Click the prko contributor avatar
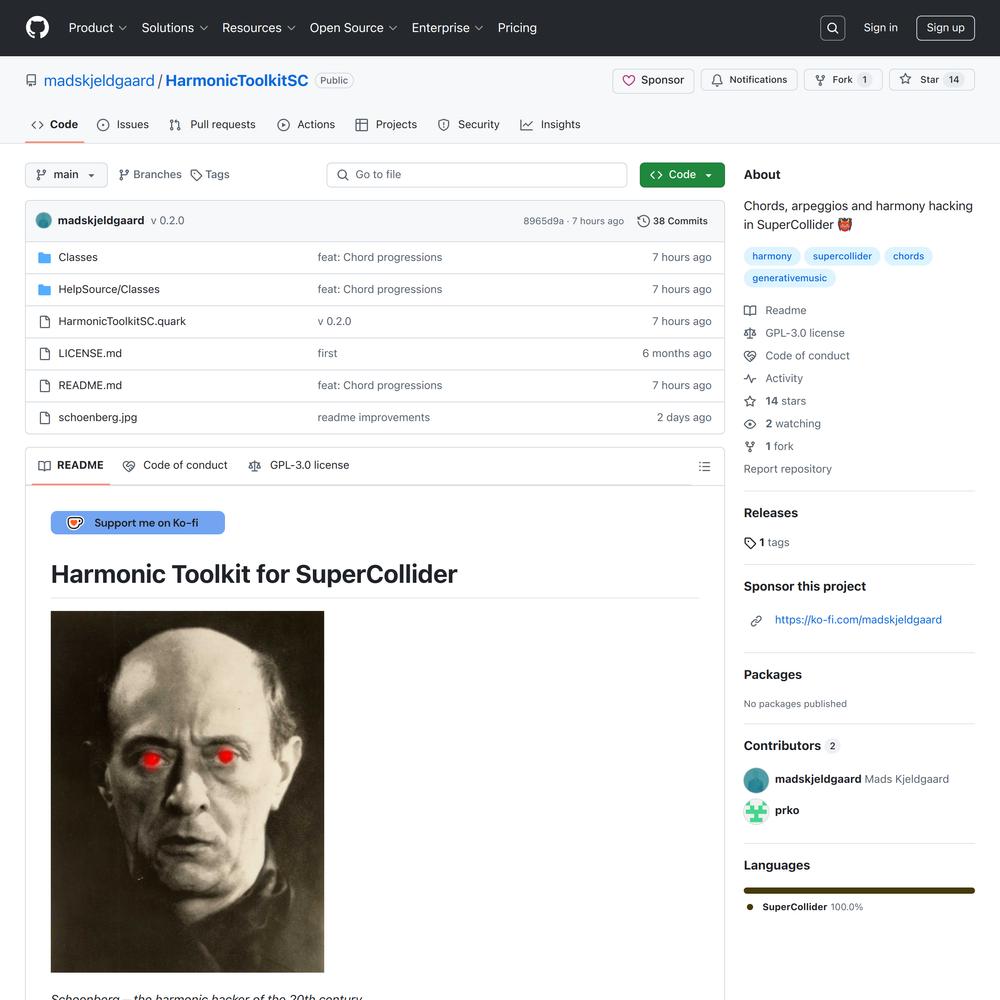This screenshot has width=1000, height=1000. pyautogui.click(x=756, y=811)
